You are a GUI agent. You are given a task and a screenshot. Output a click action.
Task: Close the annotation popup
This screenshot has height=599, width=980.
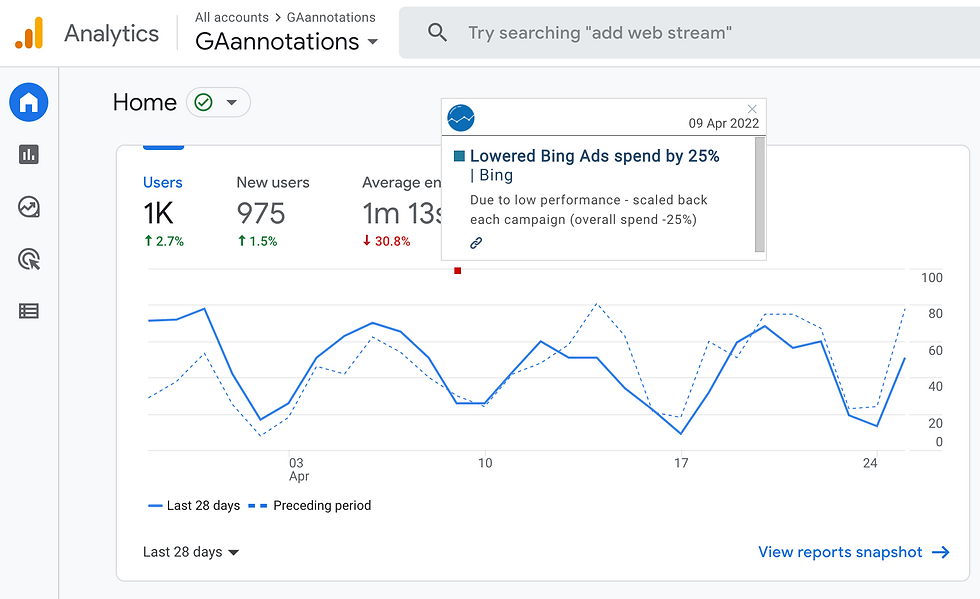(752, 109)
